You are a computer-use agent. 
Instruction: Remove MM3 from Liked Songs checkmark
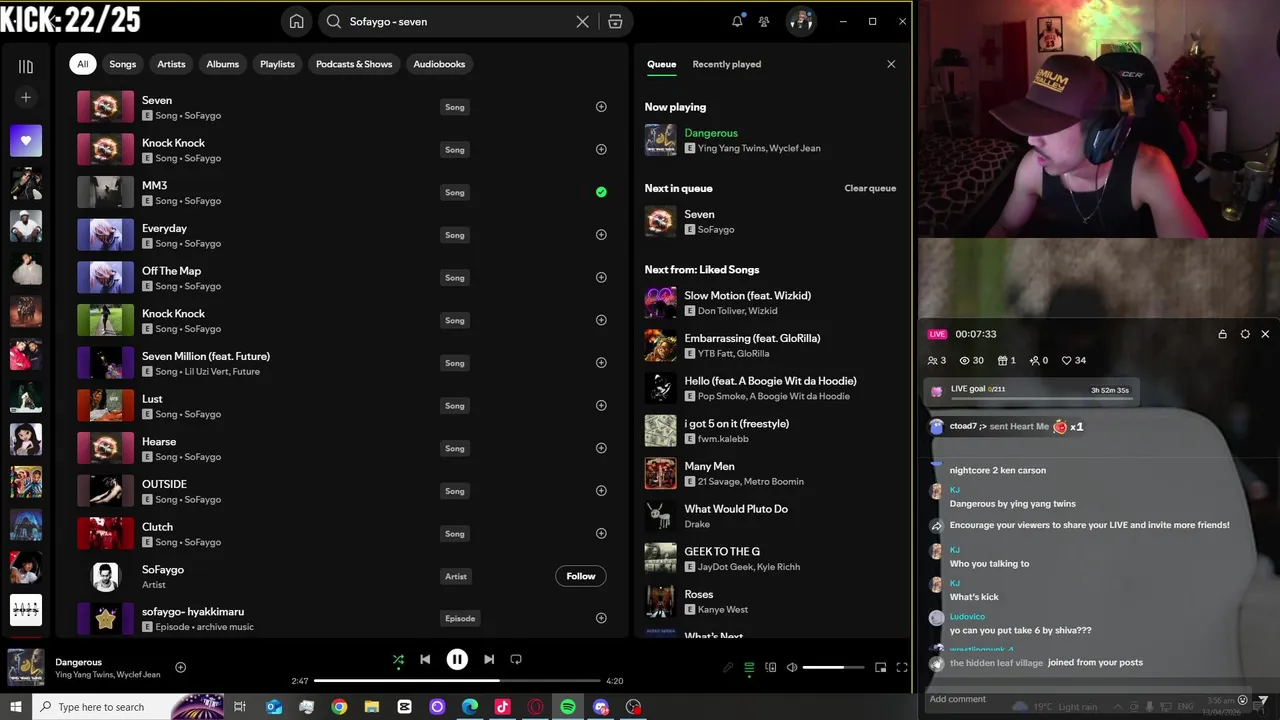601,192
